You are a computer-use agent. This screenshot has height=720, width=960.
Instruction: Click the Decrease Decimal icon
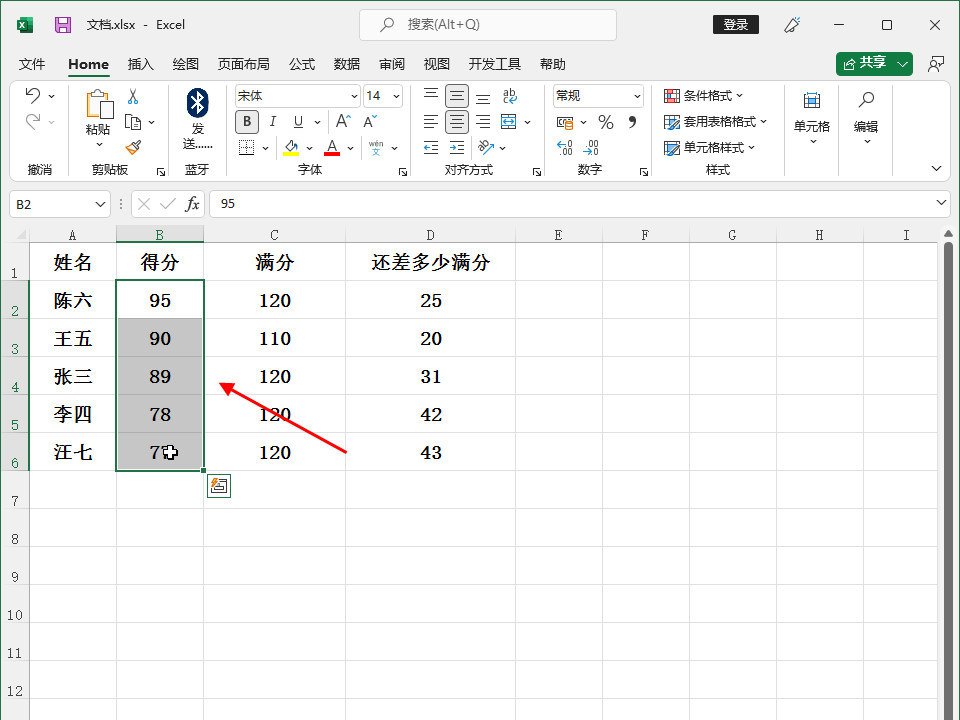pos(591,148)
